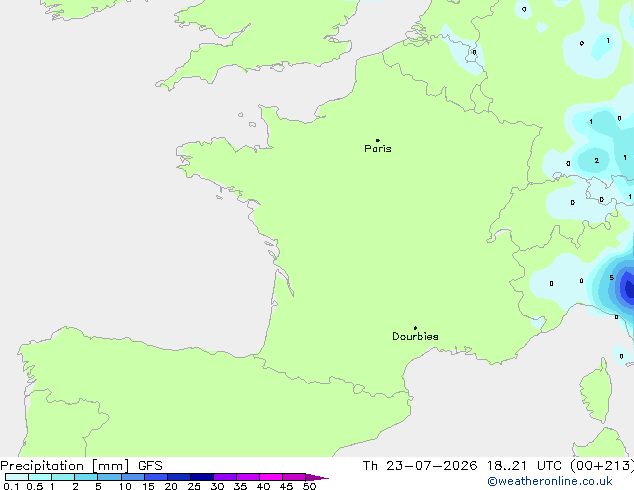
Task: Select legend swatch between 5 and 10
Action: tap(110, 477)
